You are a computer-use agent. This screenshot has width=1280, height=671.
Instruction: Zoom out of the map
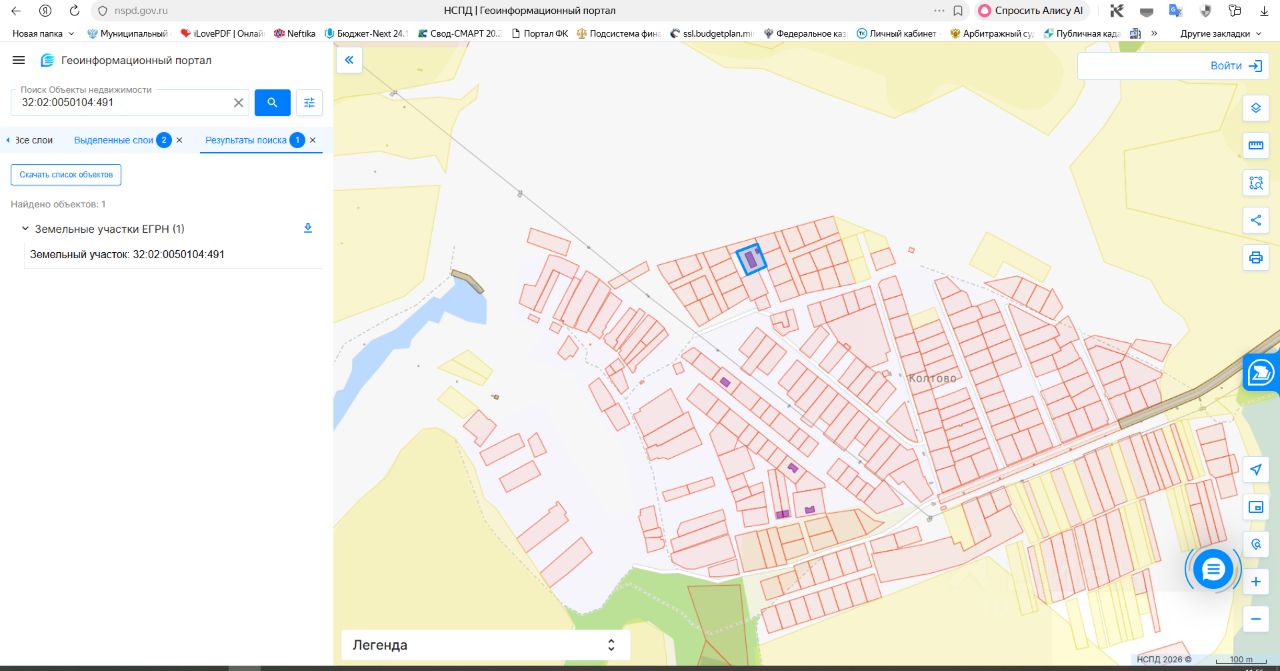tap(1256, 619)
